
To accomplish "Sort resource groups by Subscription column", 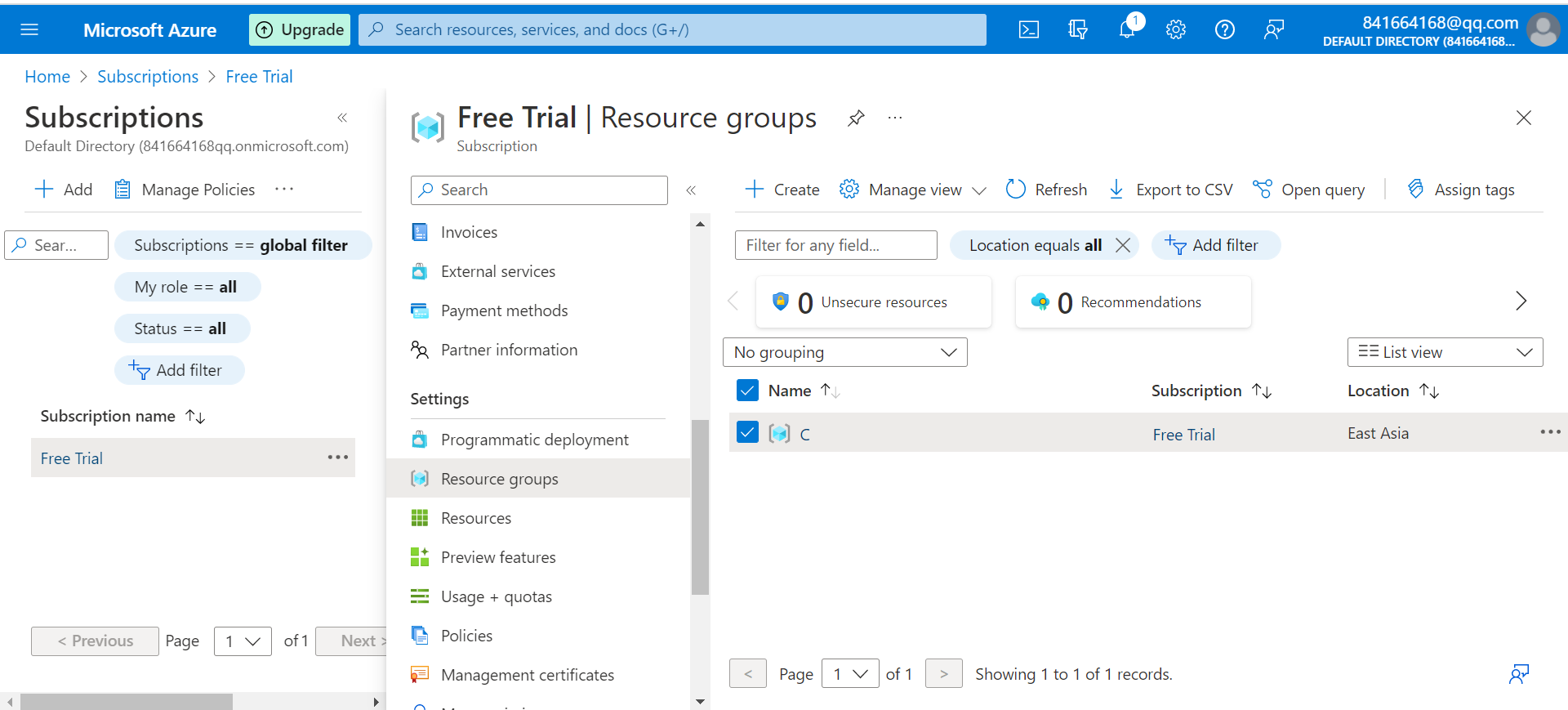I will point(1262,391).
